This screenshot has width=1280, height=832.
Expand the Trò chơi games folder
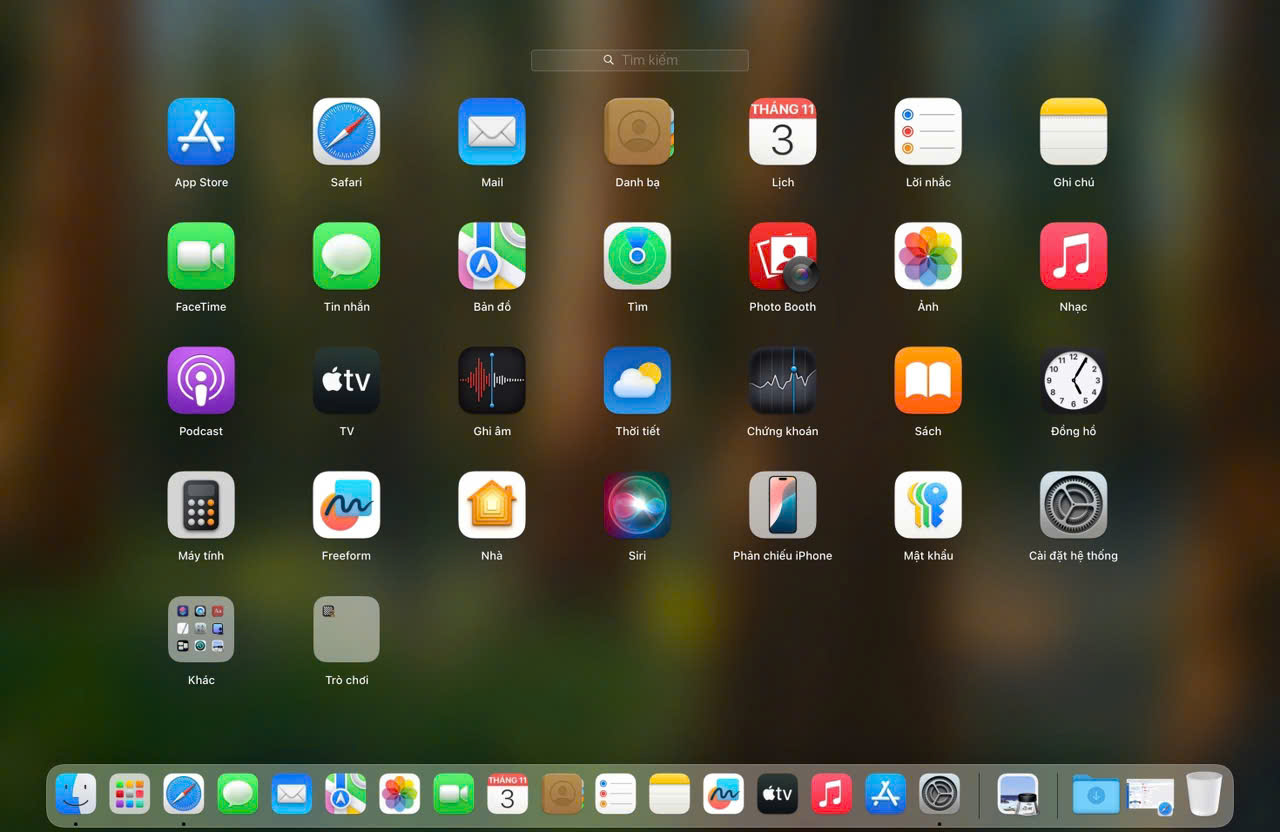tap(346, 629)
